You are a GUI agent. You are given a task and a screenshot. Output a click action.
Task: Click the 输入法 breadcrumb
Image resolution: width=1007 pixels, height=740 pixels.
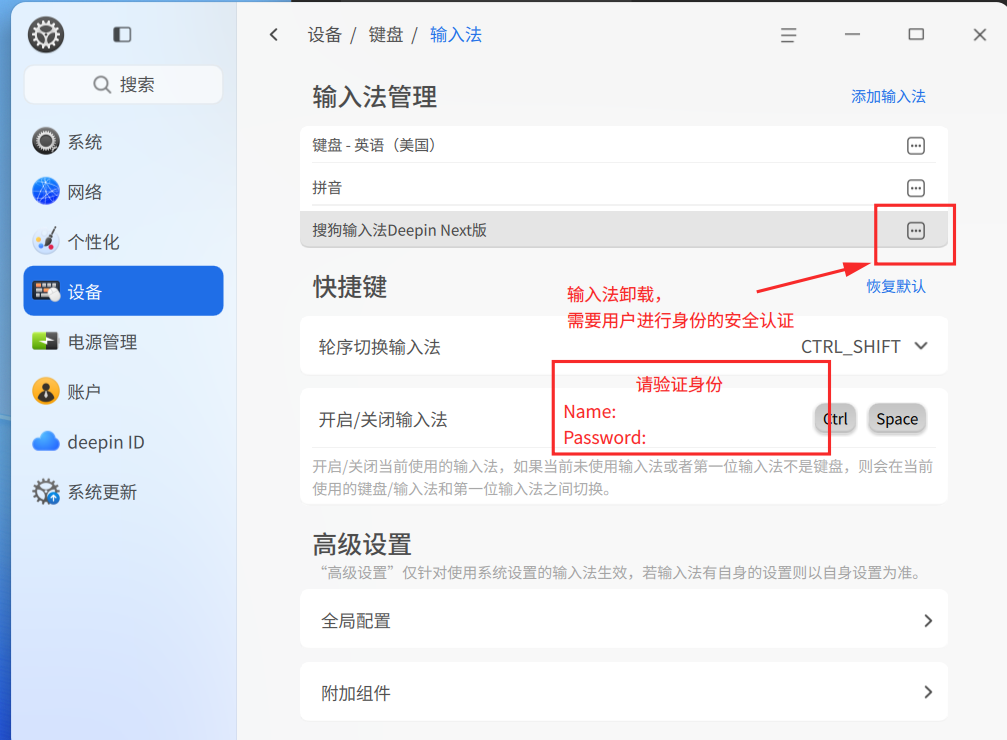point(455,35)
